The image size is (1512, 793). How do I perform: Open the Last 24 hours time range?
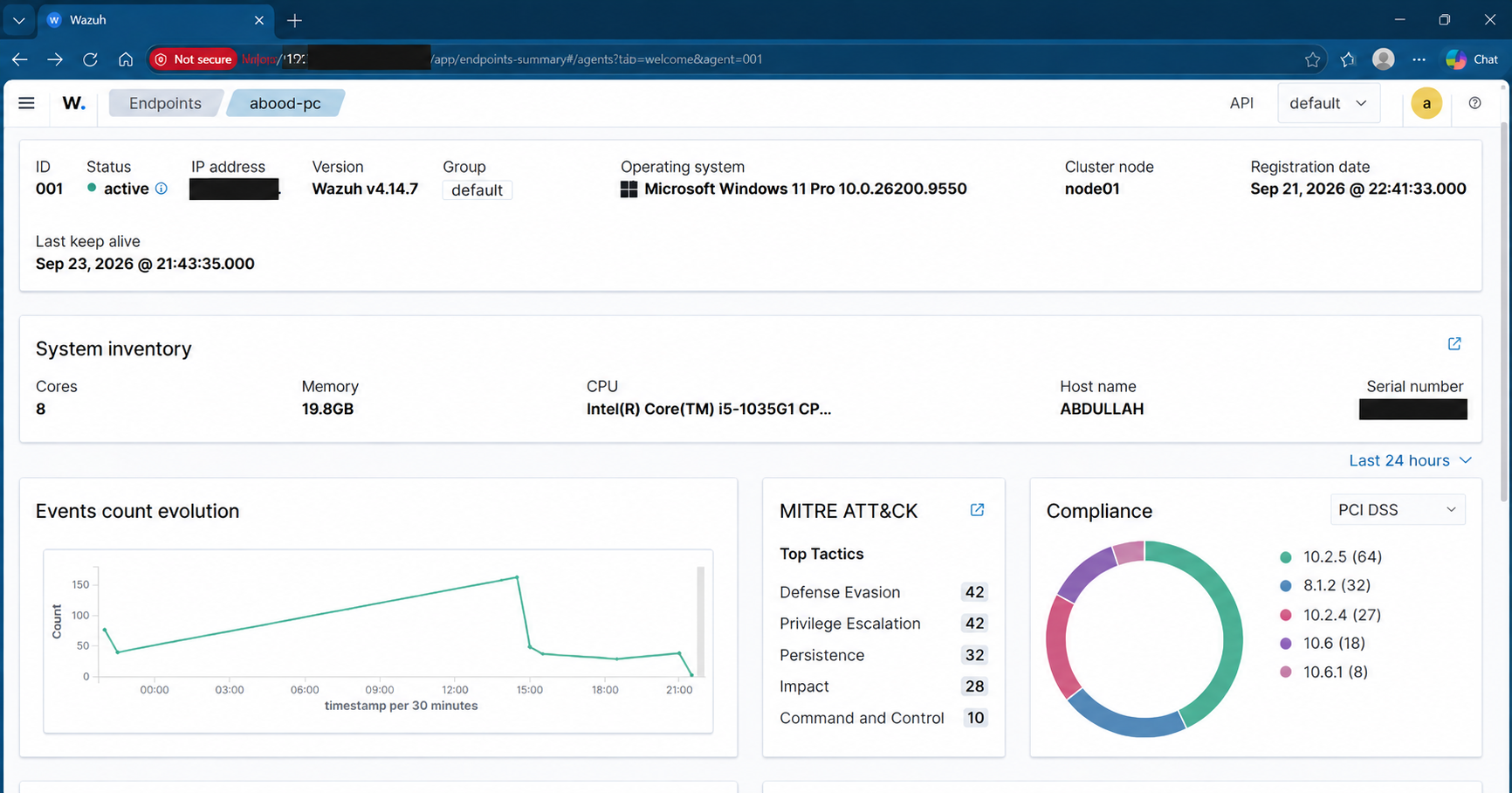point(1411,460)
